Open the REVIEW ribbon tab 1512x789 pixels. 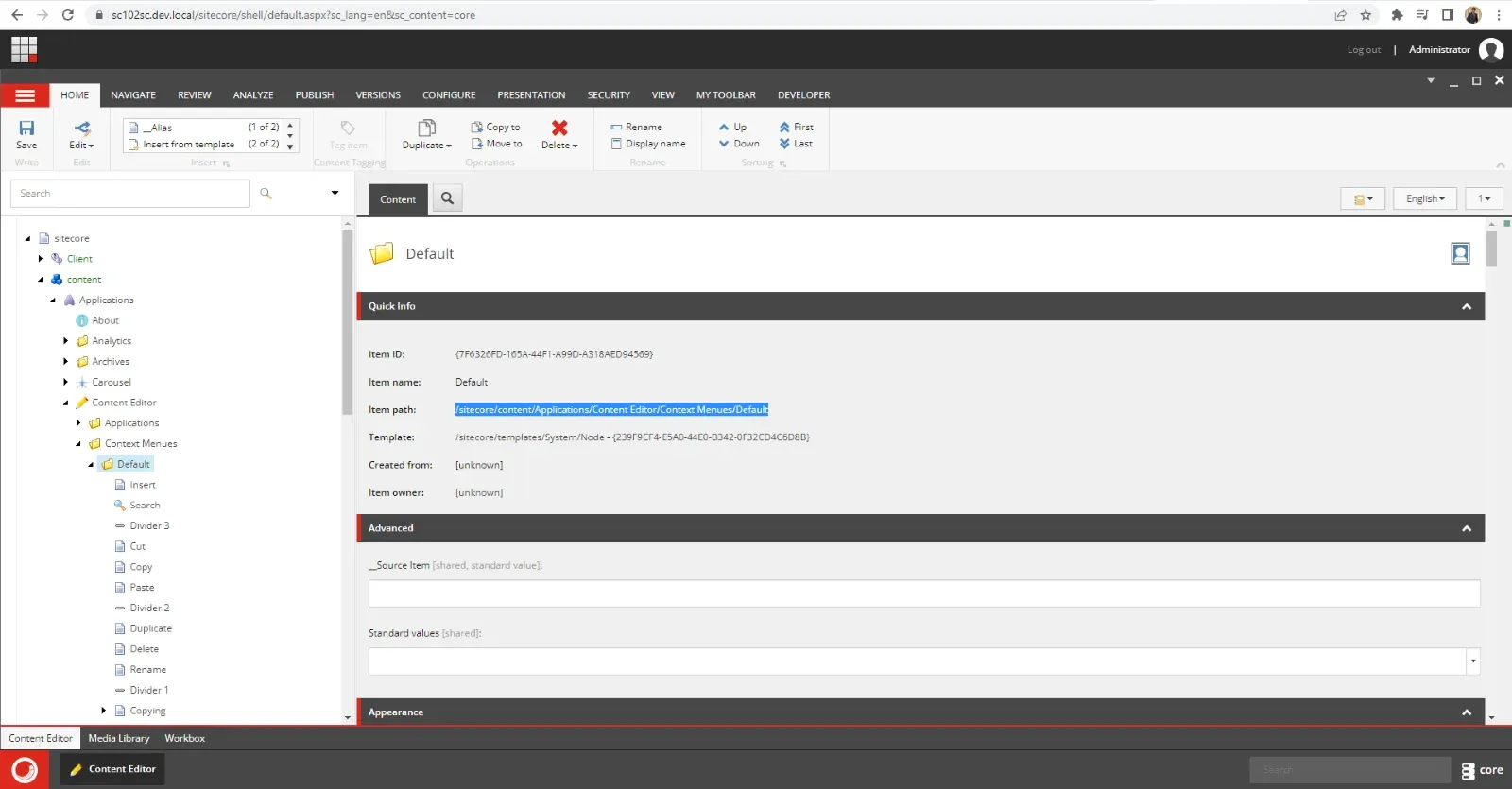(x=195, y=95)
